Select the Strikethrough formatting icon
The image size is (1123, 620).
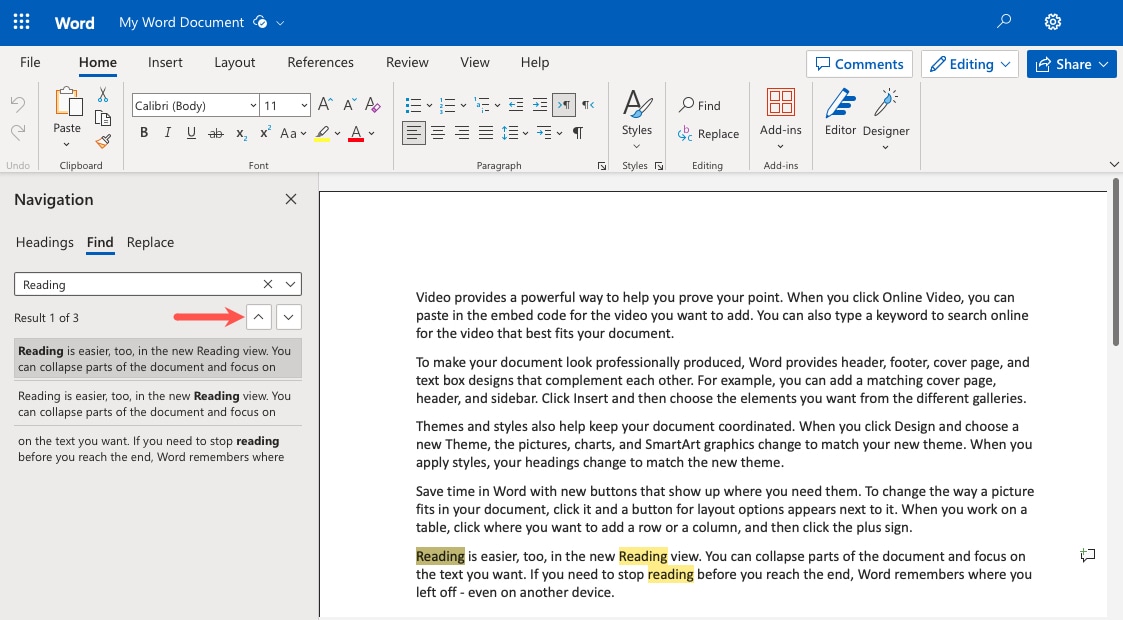pos(215,131)
